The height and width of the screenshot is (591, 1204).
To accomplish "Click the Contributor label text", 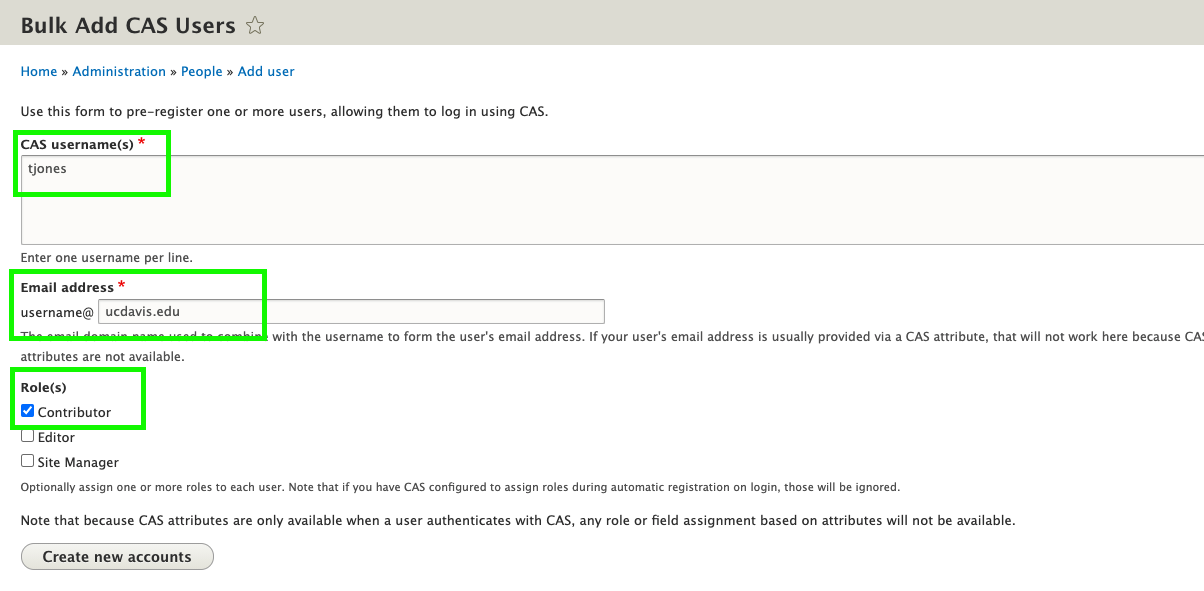I will point(75,412).
